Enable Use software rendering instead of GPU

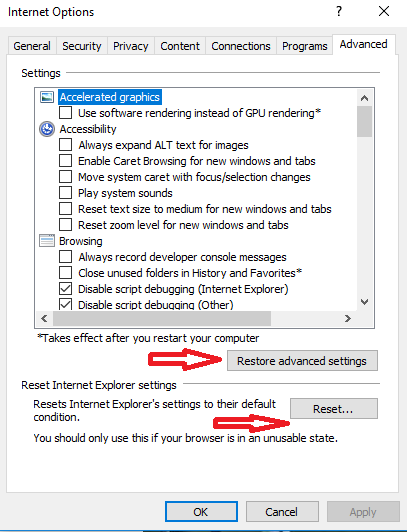65,113
